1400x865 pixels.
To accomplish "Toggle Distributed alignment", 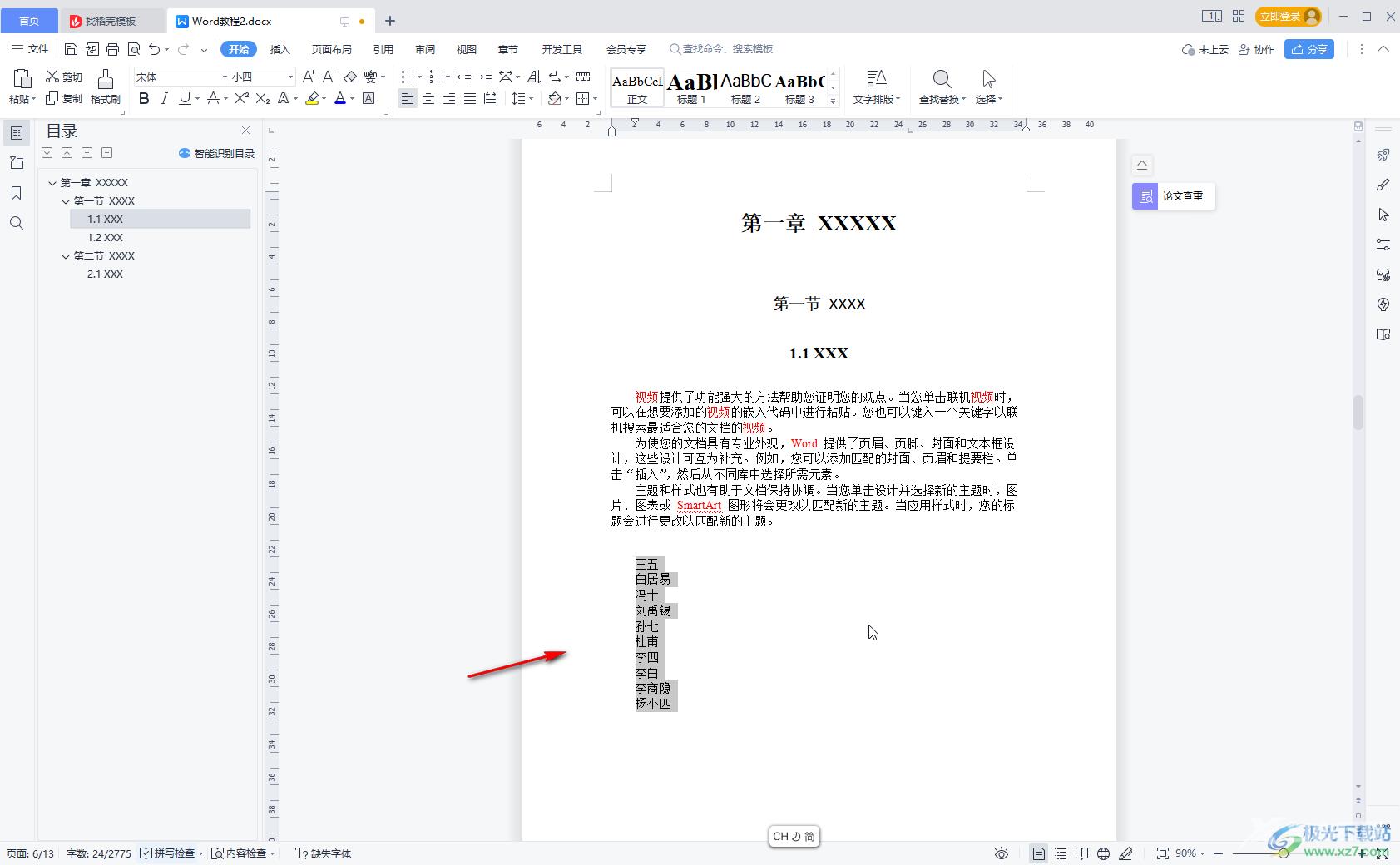I will (491, 98).
